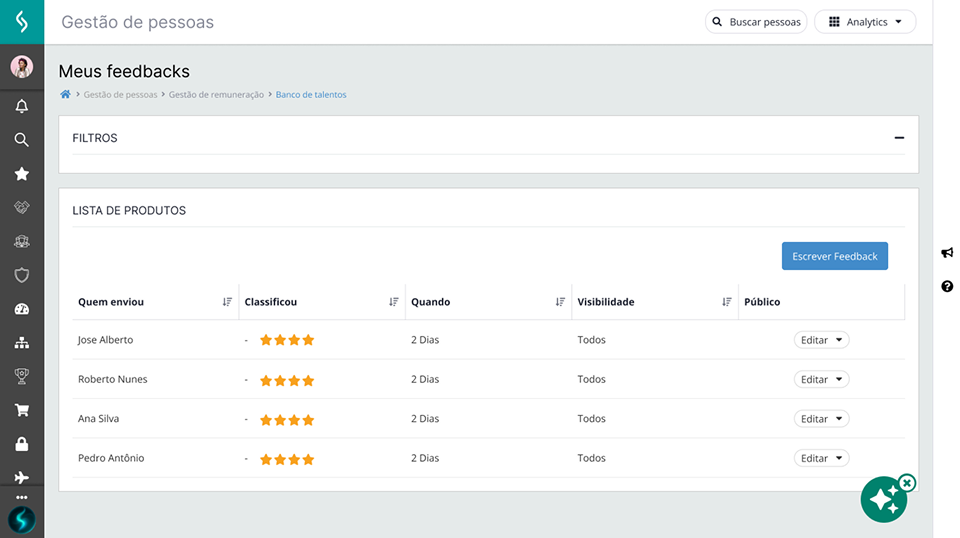Open Editar dropdown for Ana Silva
The image size is (960, 538).
[x=821, y=419]
